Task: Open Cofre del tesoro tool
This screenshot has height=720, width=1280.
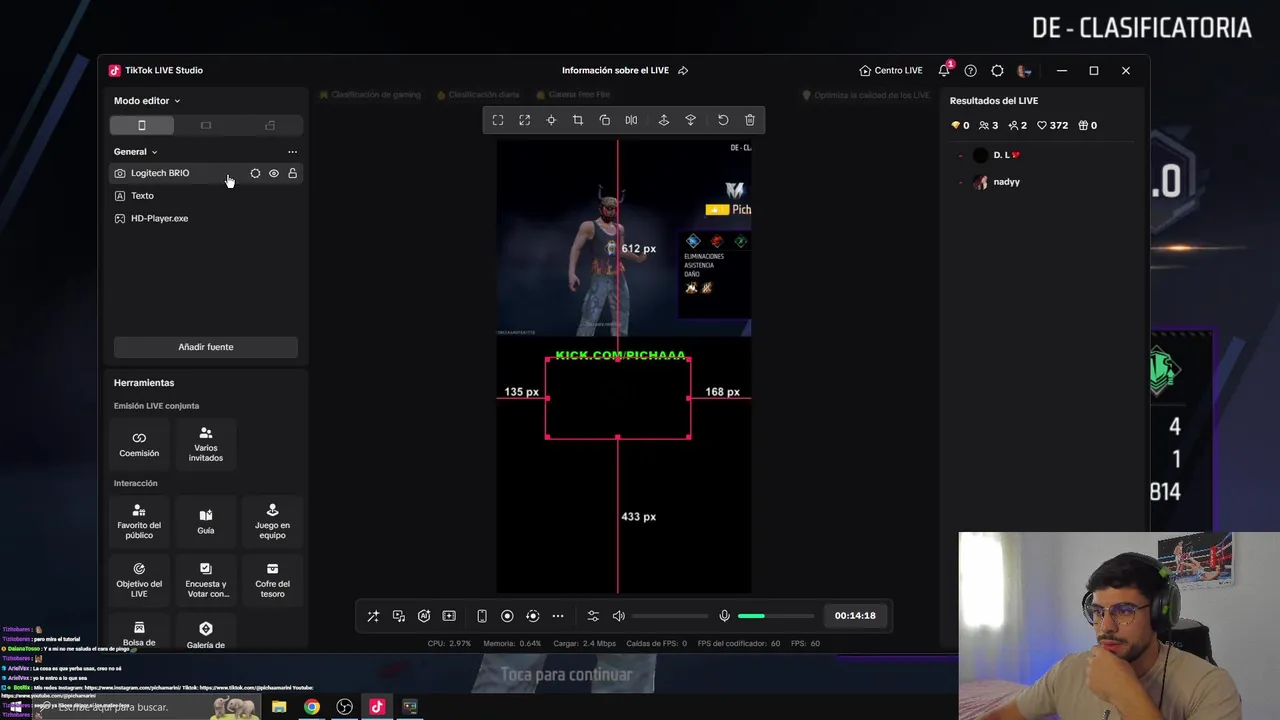Action: point(272,581)
